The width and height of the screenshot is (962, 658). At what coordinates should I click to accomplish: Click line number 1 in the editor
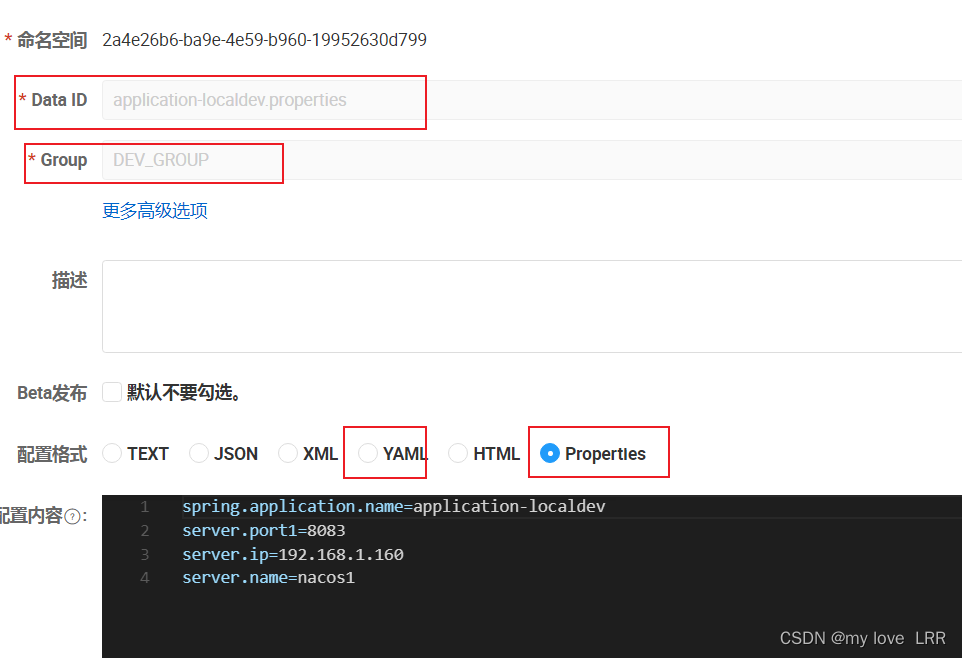pos(145,506)
